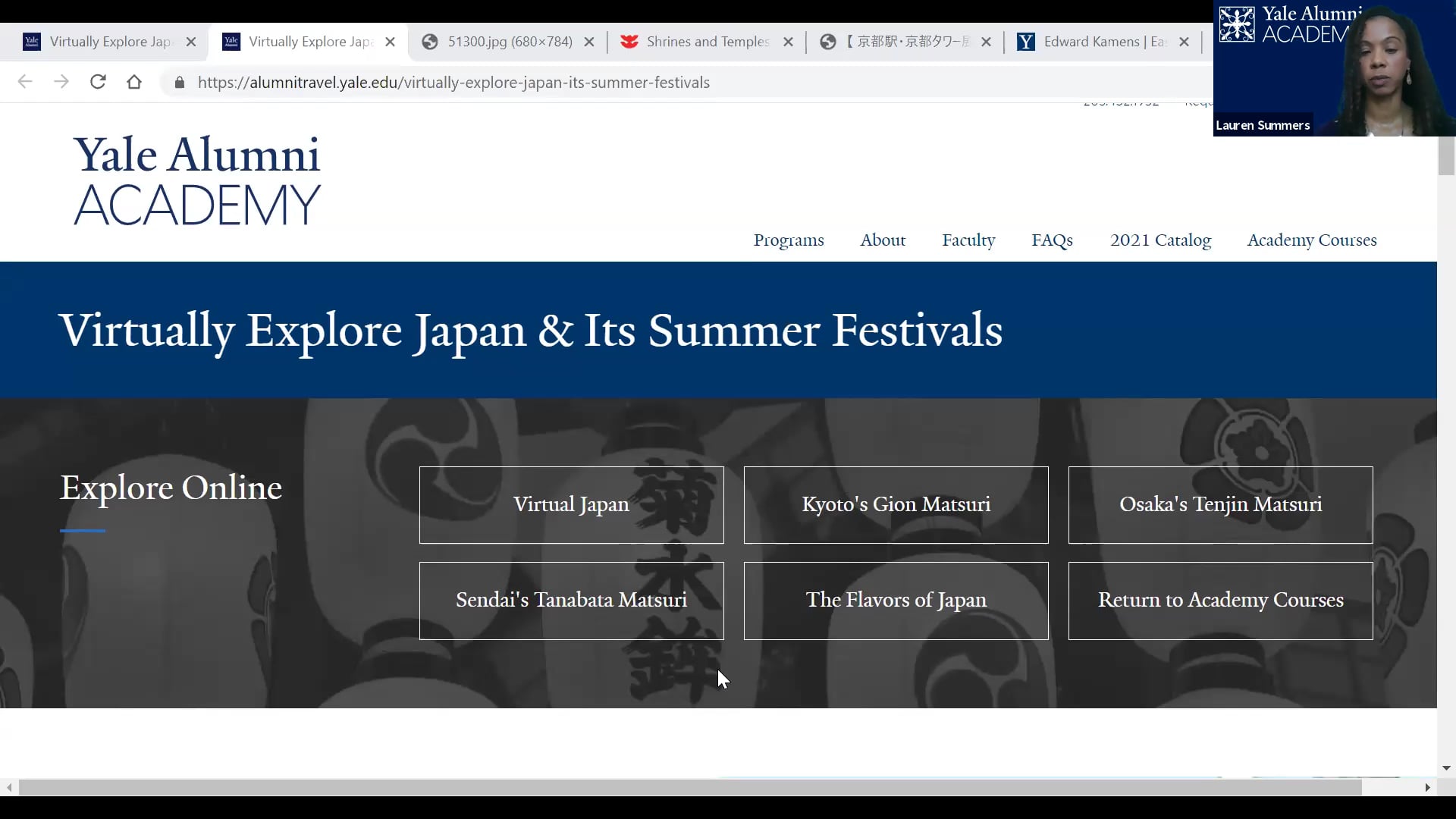Click the browser reload/refresh icon
The height and width of the screenshot is (819, 1456).
click(x=98, y=82)
